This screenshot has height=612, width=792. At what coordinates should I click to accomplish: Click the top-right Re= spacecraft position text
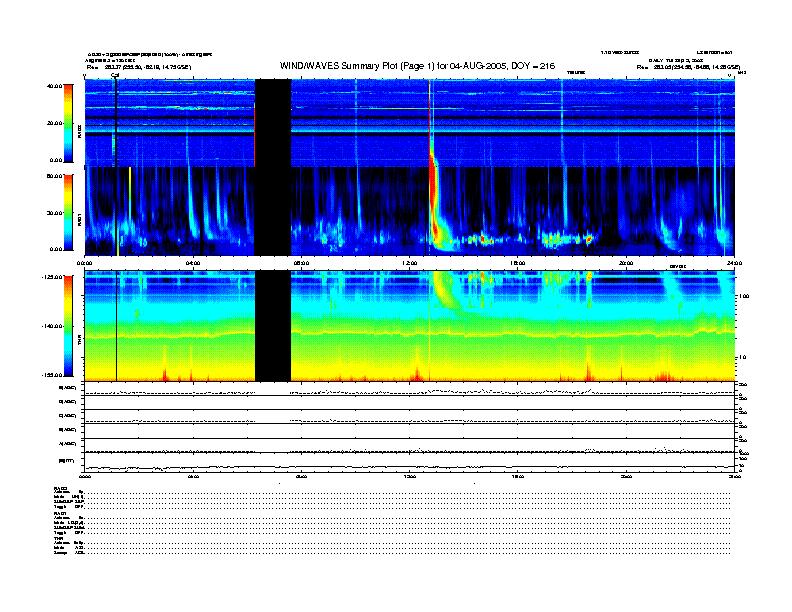[x=688, y=67]
